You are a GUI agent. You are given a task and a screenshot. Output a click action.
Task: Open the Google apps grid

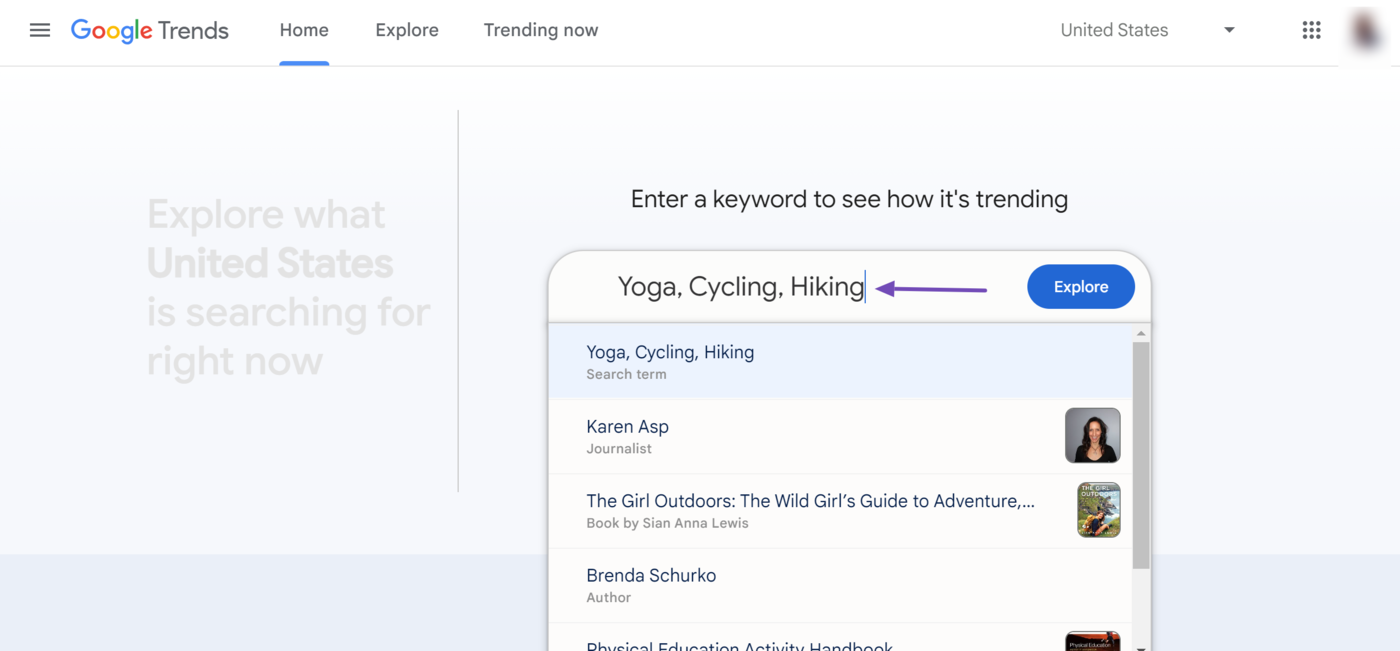(x=1311, y=30)
